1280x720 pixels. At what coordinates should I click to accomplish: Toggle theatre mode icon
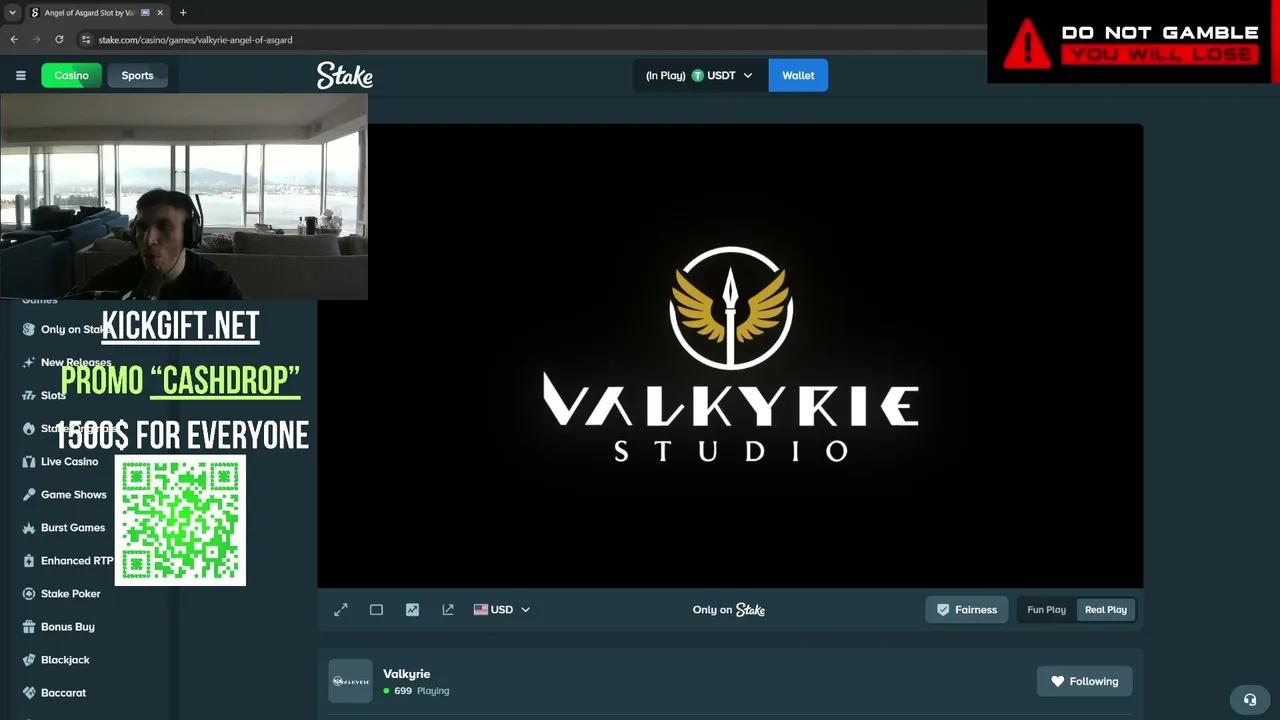click(376, 609)
